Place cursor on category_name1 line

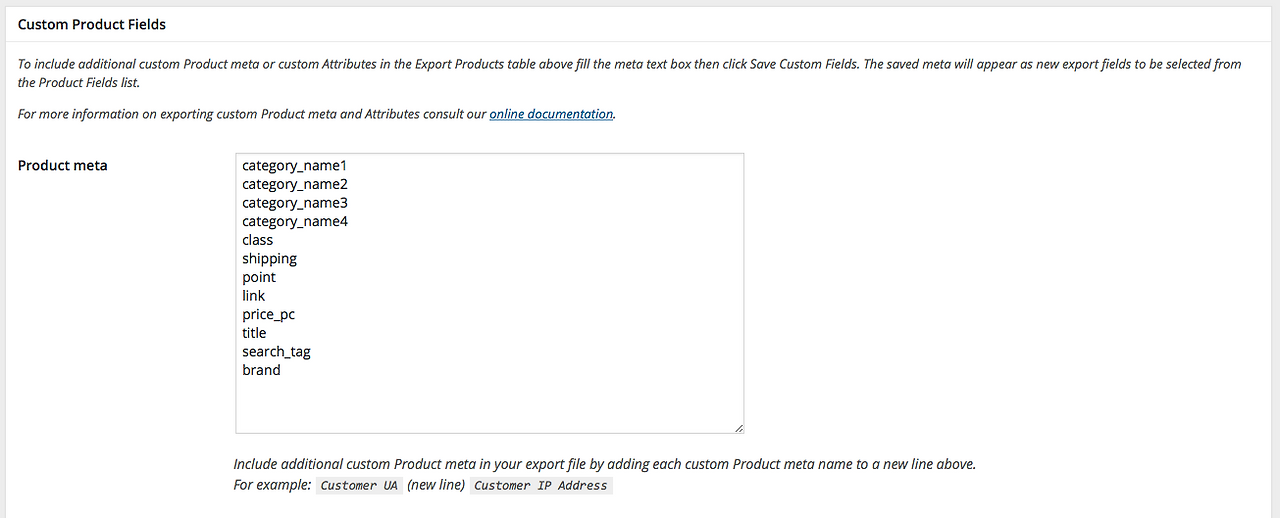click(294, 165)
